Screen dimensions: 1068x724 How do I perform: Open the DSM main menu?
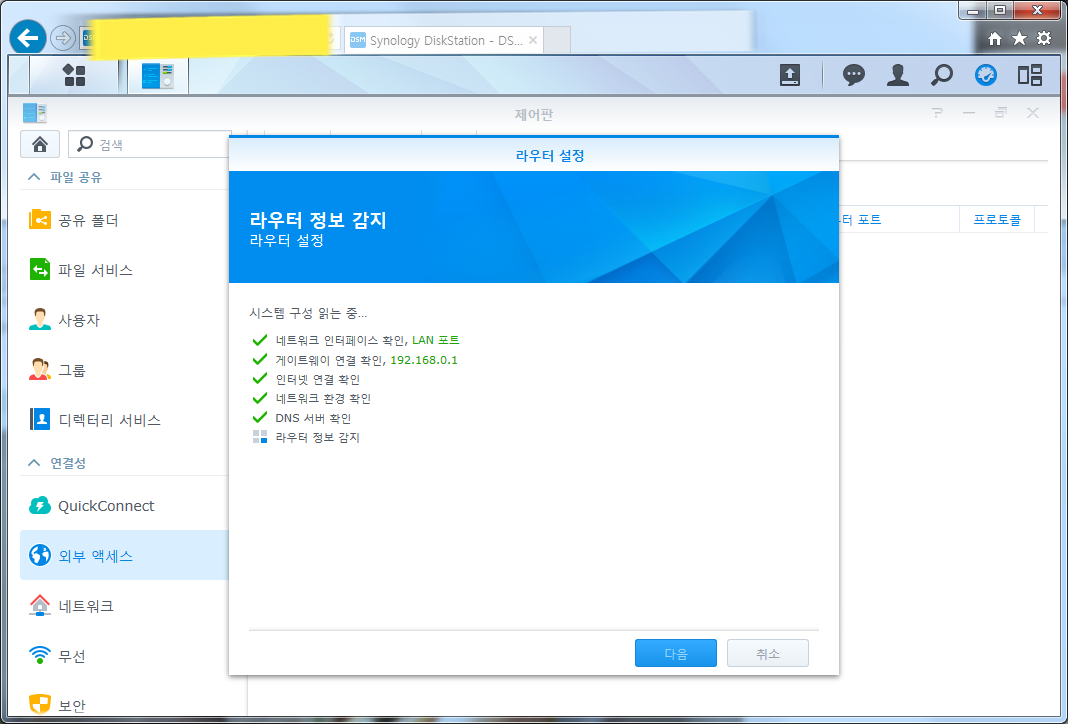[74, 75]
